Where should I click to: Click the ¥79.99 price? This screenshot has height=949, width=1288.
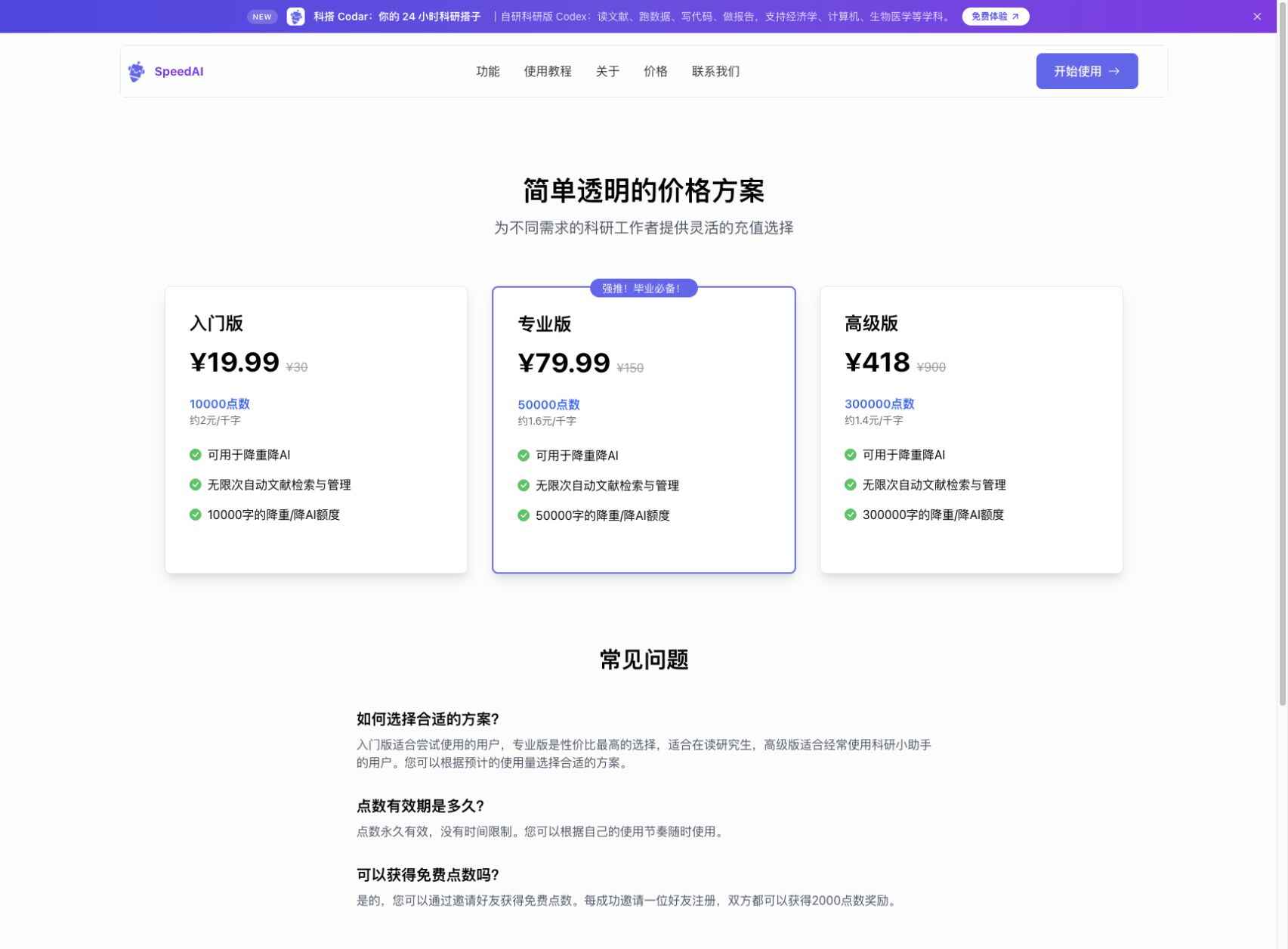tap(564, 363)
